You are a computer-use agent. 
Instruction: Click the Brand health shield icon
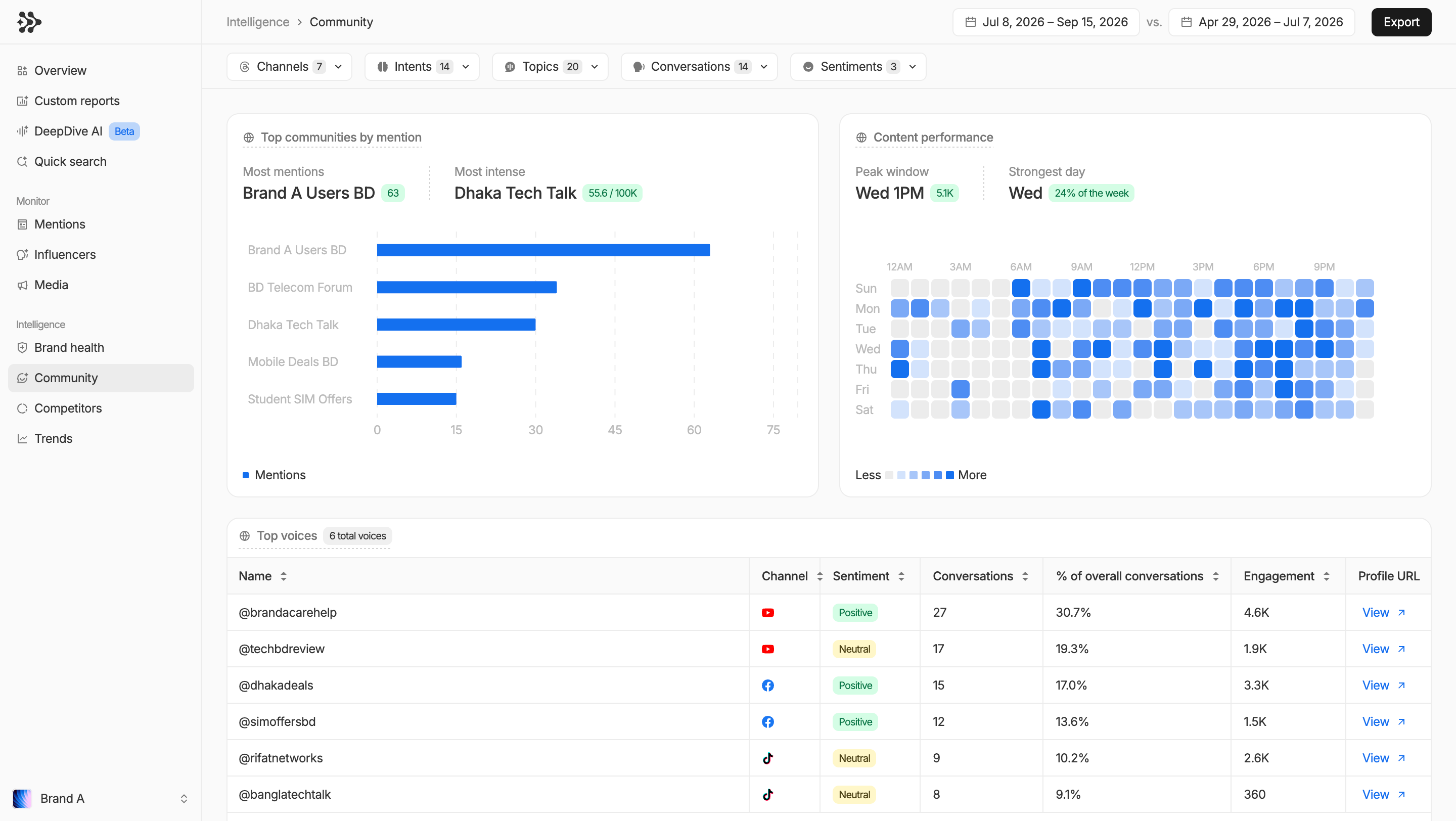pos(22,348)
